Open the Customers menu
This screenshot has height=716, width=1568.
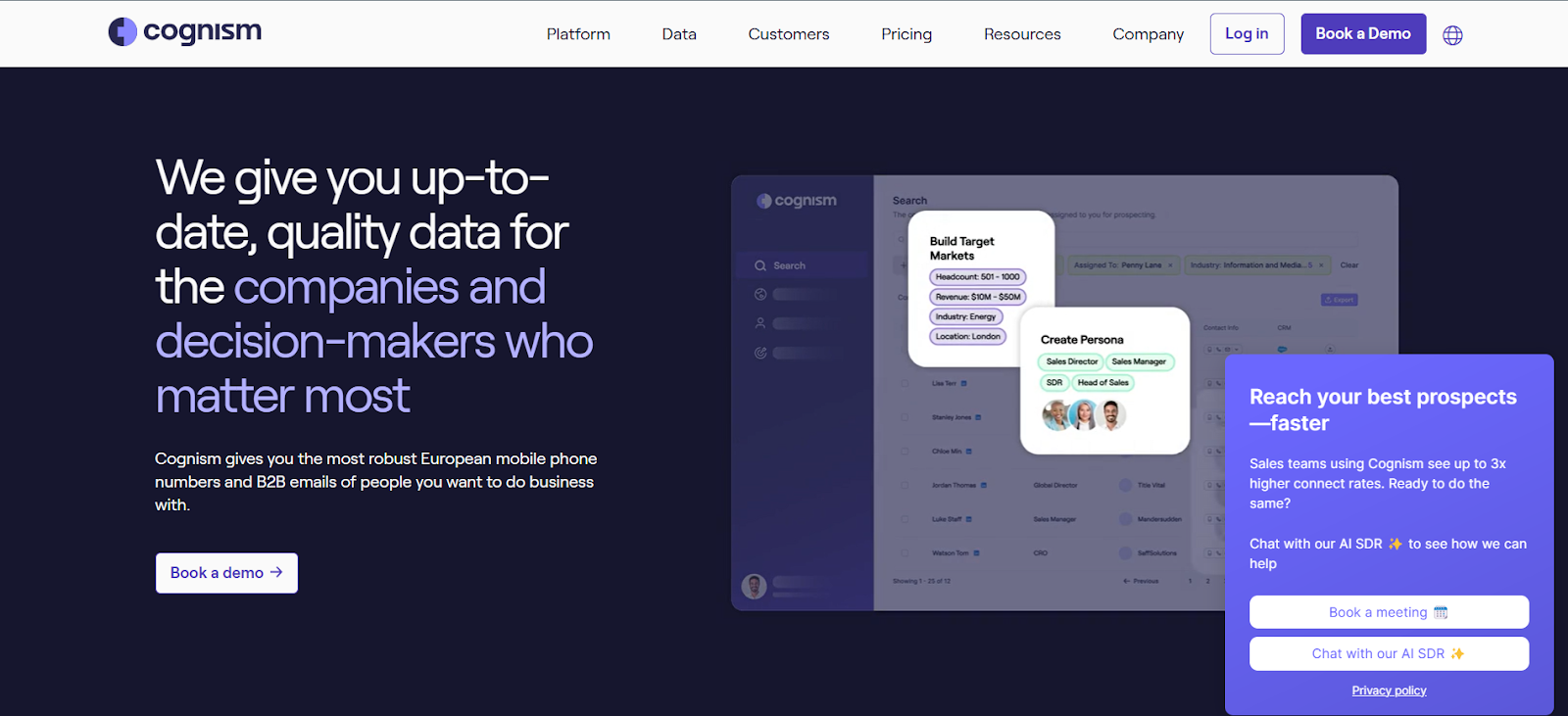[x=789, y=34]
